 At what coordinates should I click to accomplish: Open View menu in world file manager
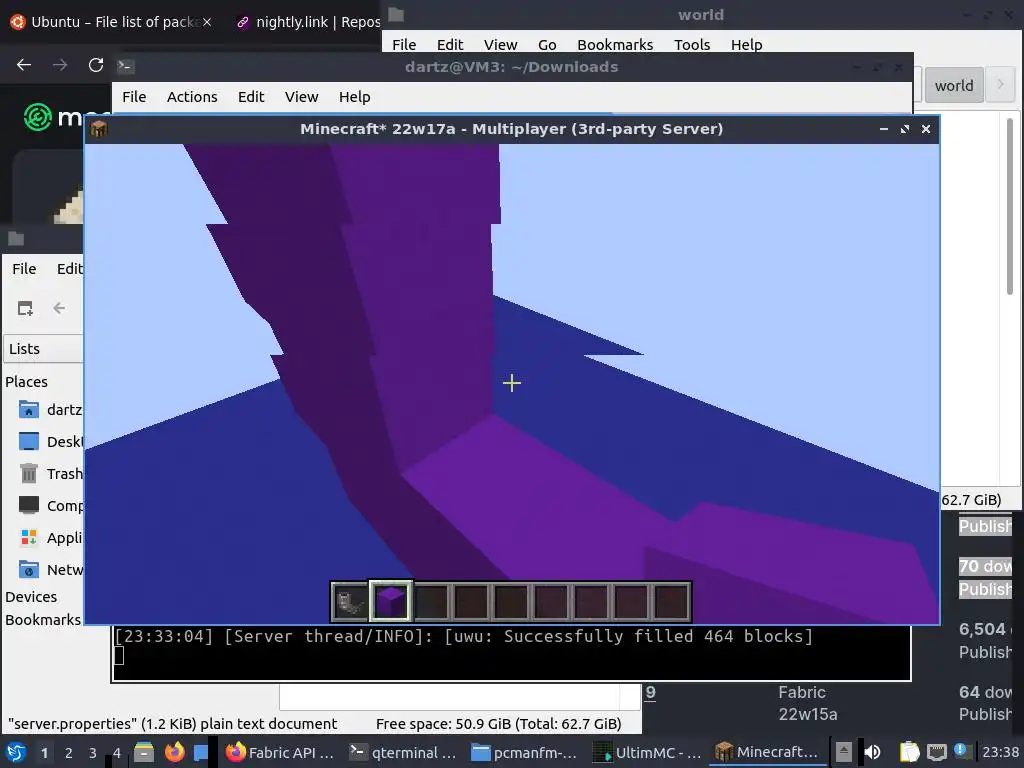[500, 44]
